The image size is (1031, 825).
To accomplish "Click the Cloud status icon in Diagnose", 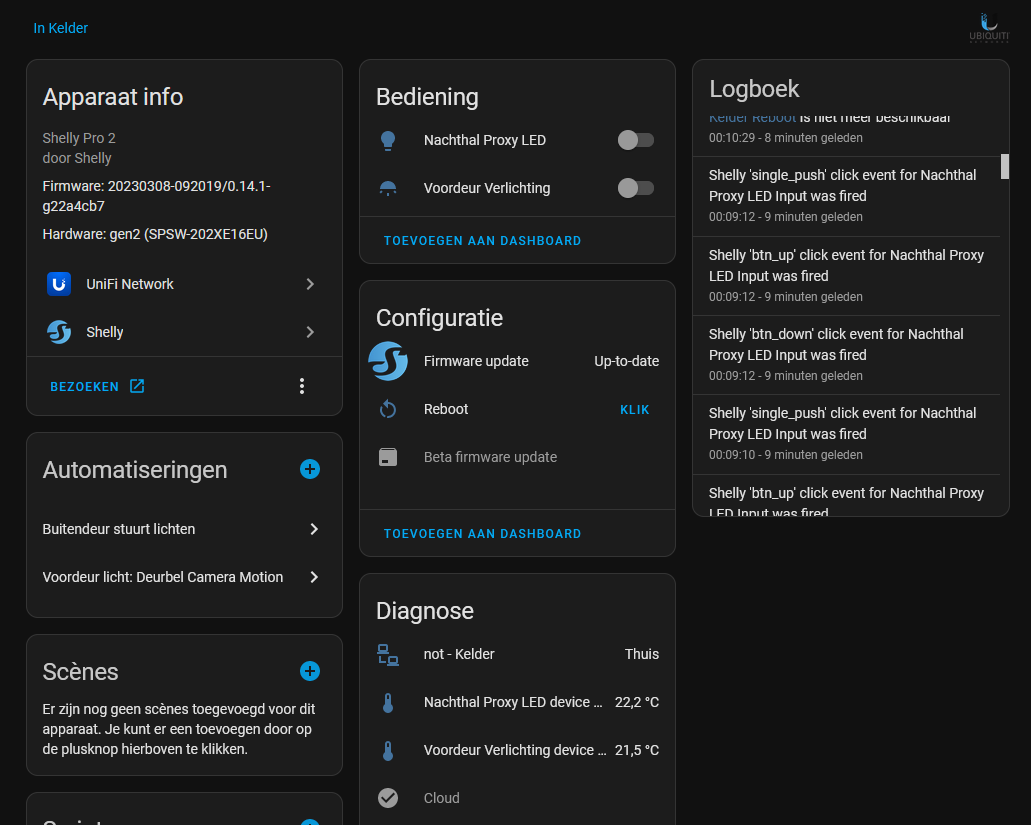I will (x=388, y=798).
